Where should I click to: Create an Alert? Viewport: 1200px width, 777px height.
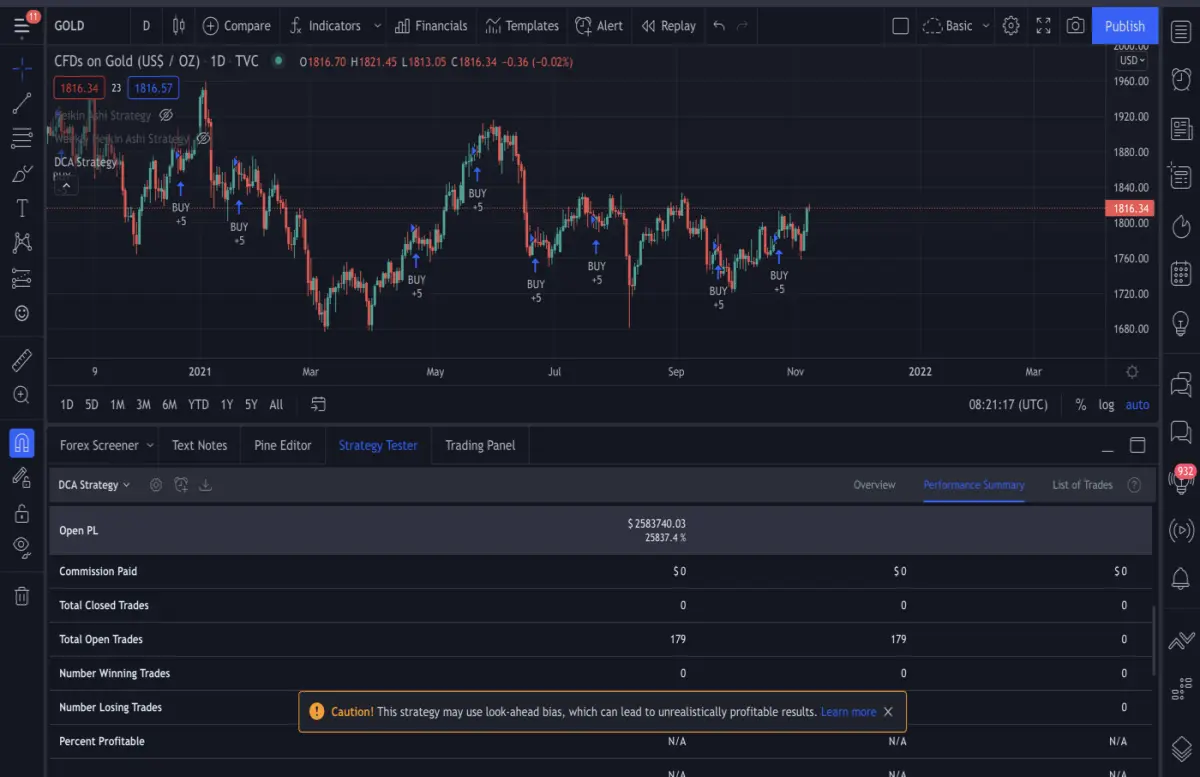point(599,26)
